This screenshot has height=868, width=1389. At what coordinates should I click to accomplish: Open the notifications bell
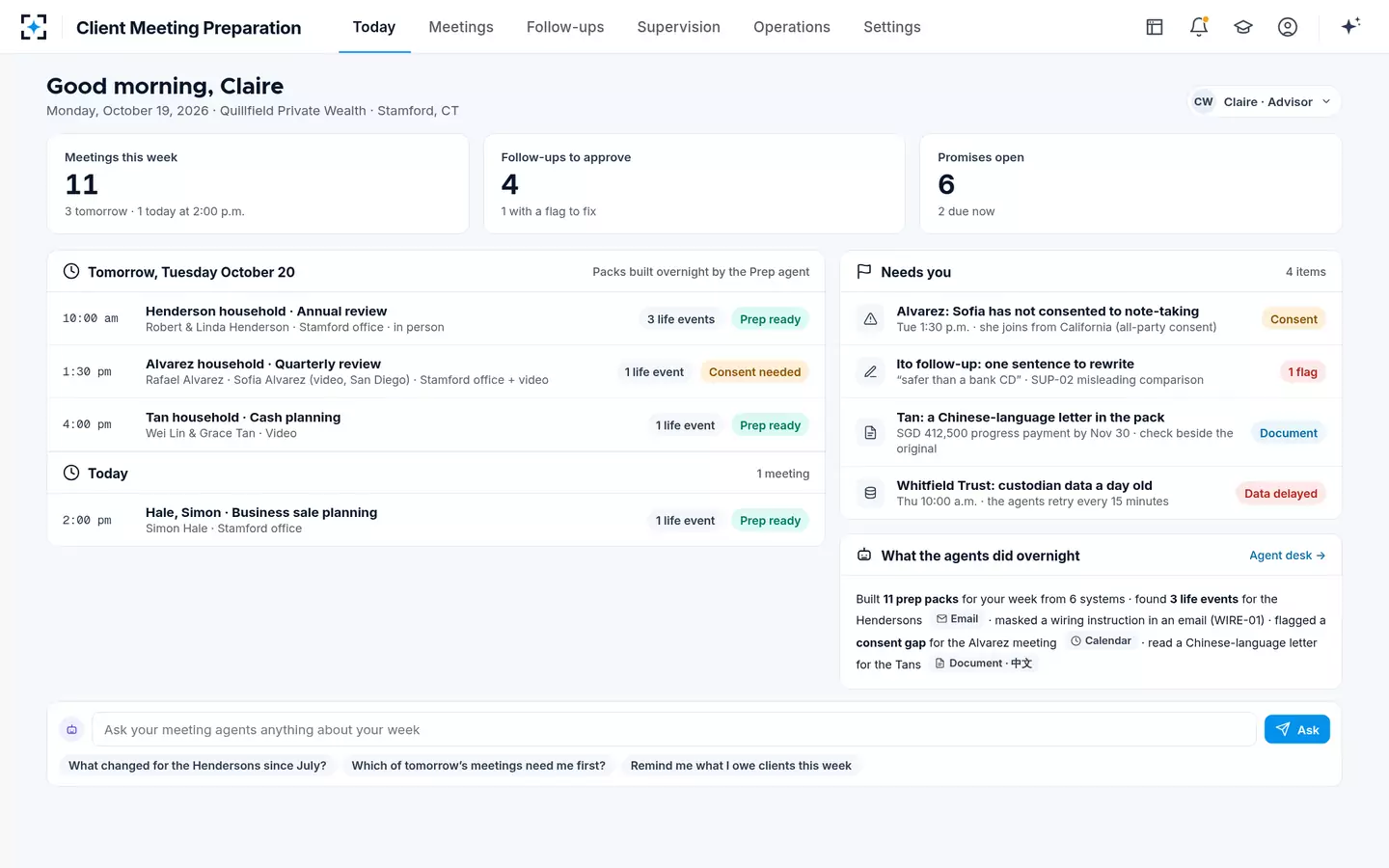click(x=1199, y=27)
